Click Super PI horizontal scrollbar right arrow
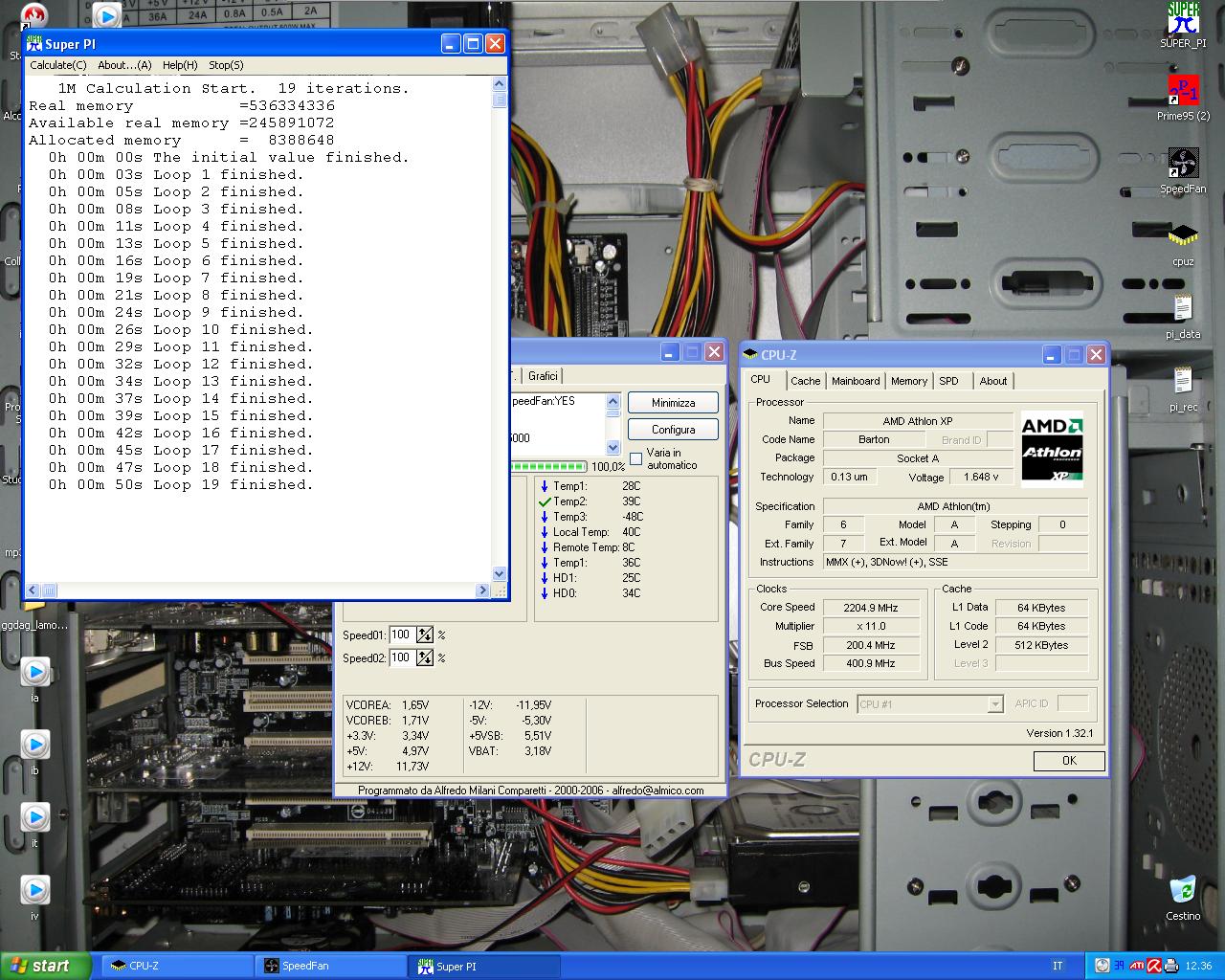 tap(483, 590)
